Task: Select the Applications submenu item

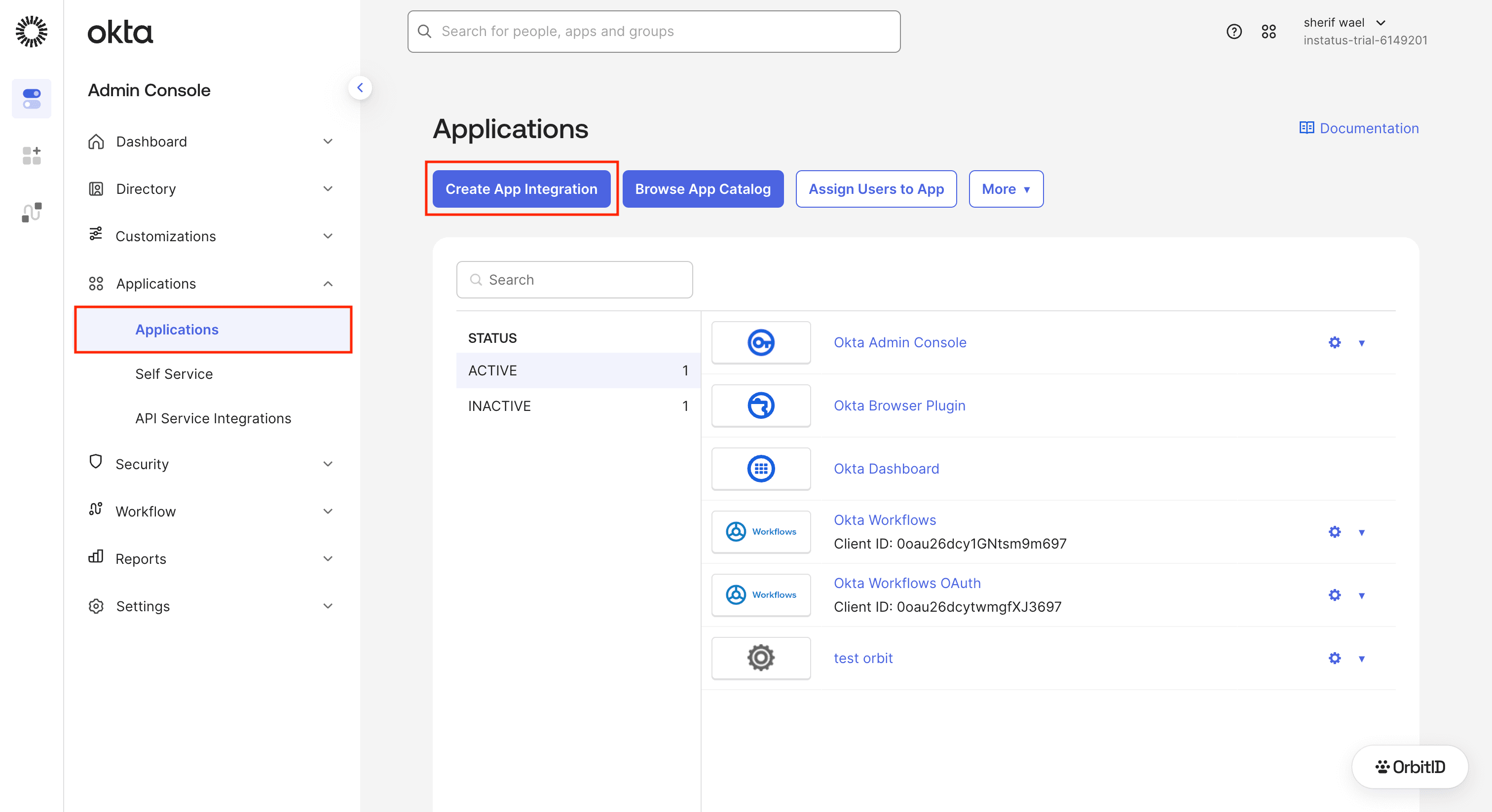Action: click(213, 330)
